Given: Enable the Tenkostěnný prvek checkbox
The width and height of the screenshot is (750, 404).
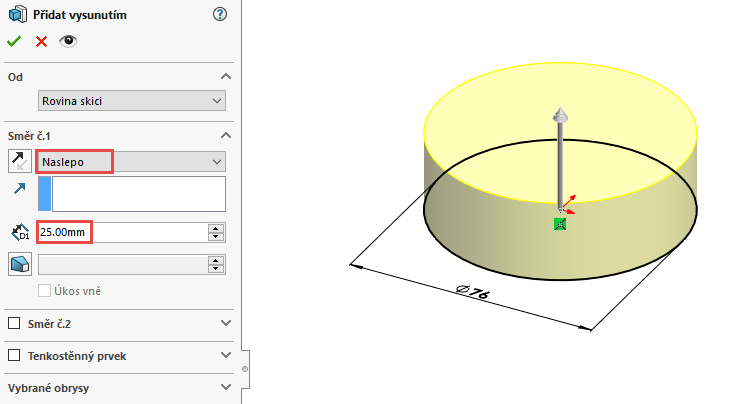Looking at the screenshot, I should [x=14, y=356].
